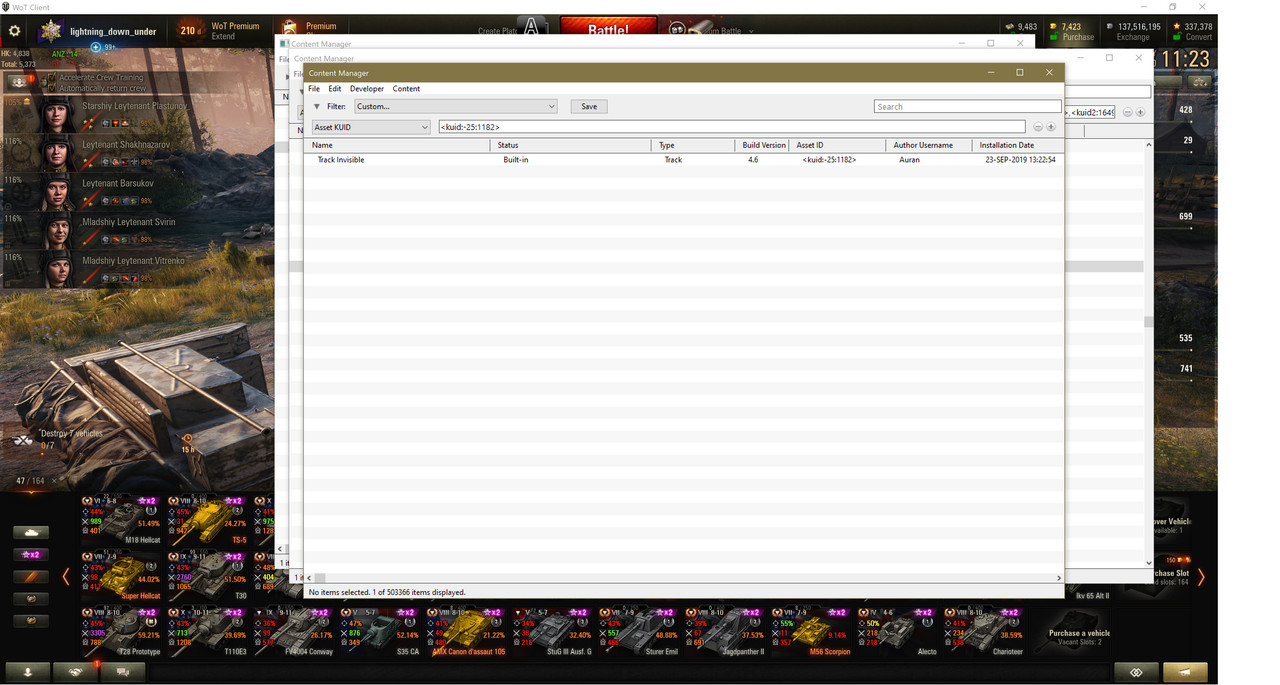Enable Accelerate Crew Training checkbox
This screenshot has height=685, width=1280.
coord(50,77)
